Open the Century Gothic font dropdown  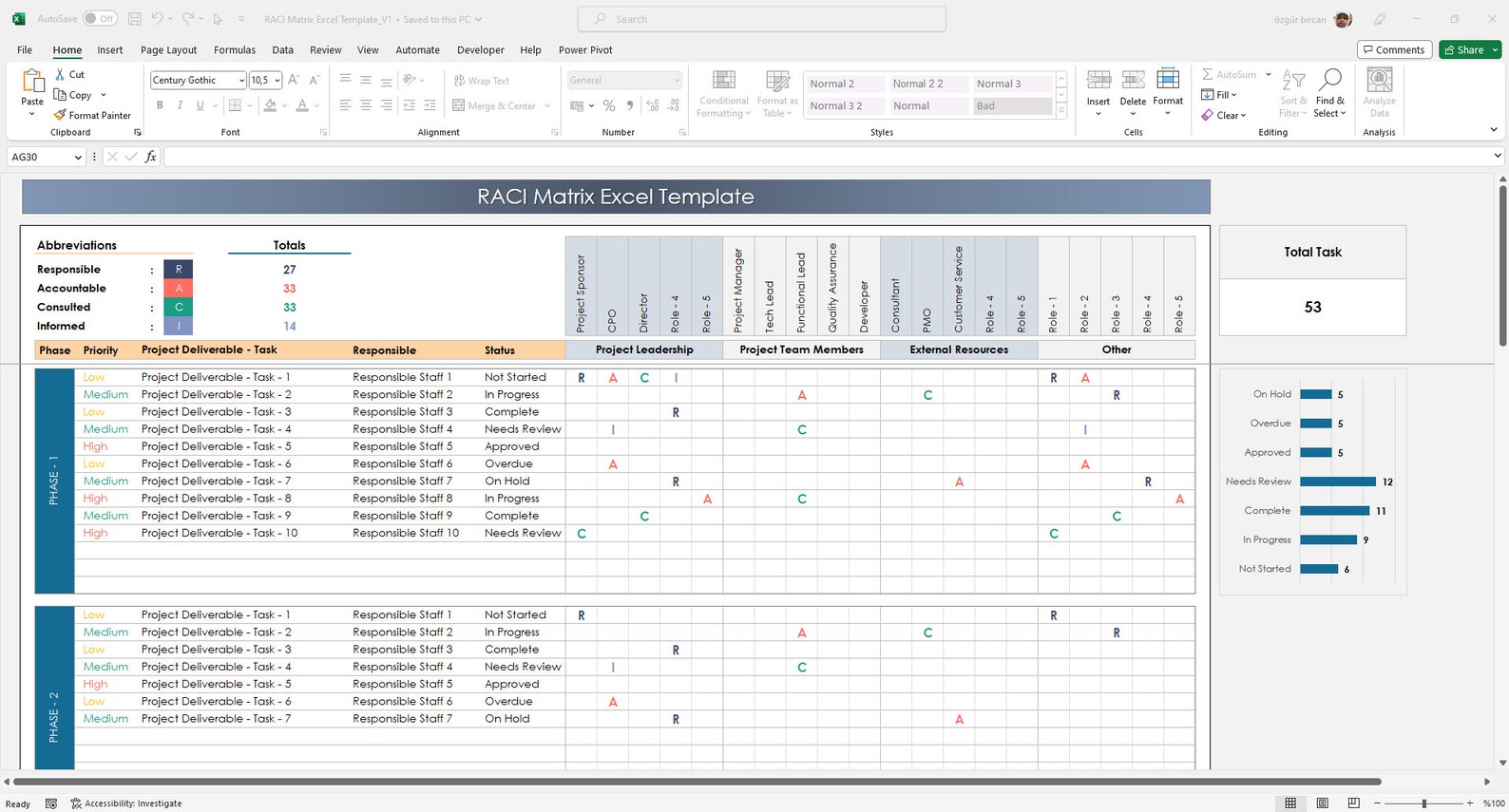[241, 81]
